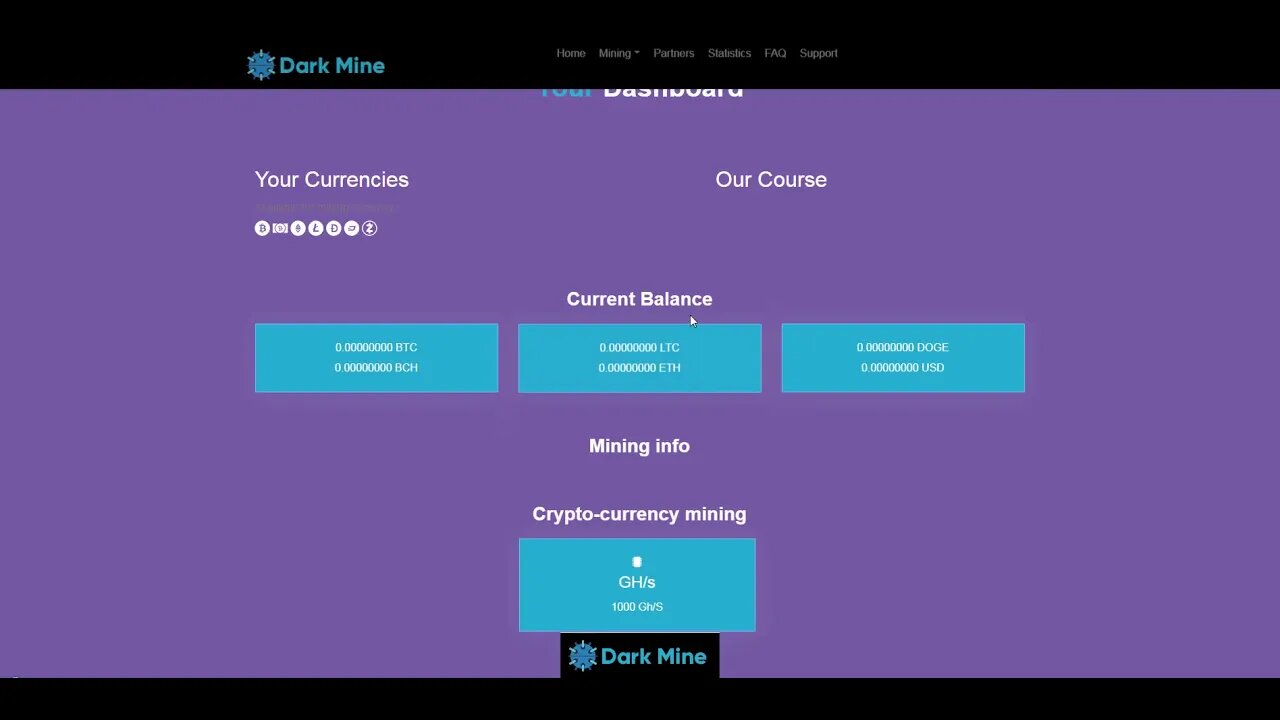Click the Dark Mine logo in header
Image resolution: width=1280 pixels, height=720 pixels.
coord(316,65)
